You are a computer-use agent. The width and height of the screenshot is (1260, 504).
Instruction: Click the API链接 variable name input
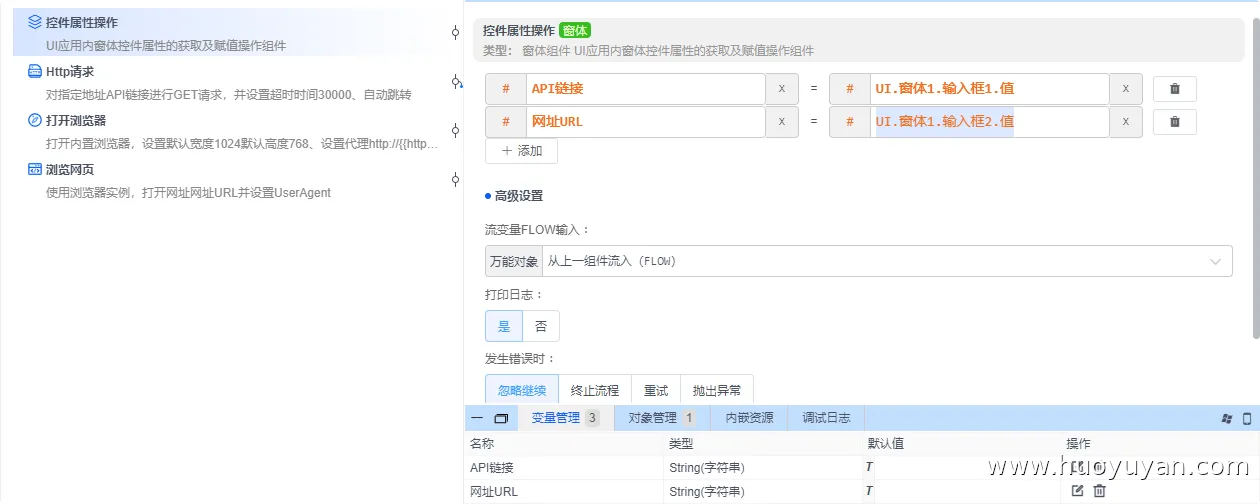(x=646, y=89)
